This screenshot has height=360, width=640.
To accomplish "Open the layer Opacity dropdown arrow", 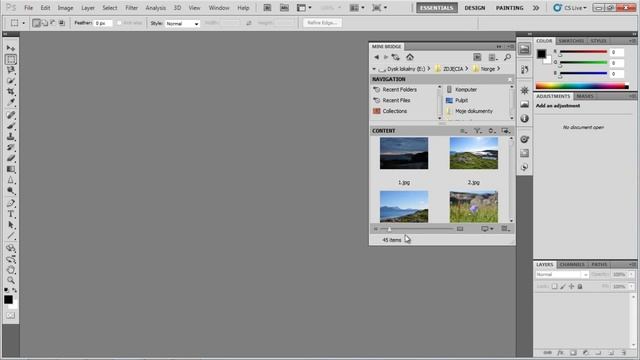I will tap(631, 275).
